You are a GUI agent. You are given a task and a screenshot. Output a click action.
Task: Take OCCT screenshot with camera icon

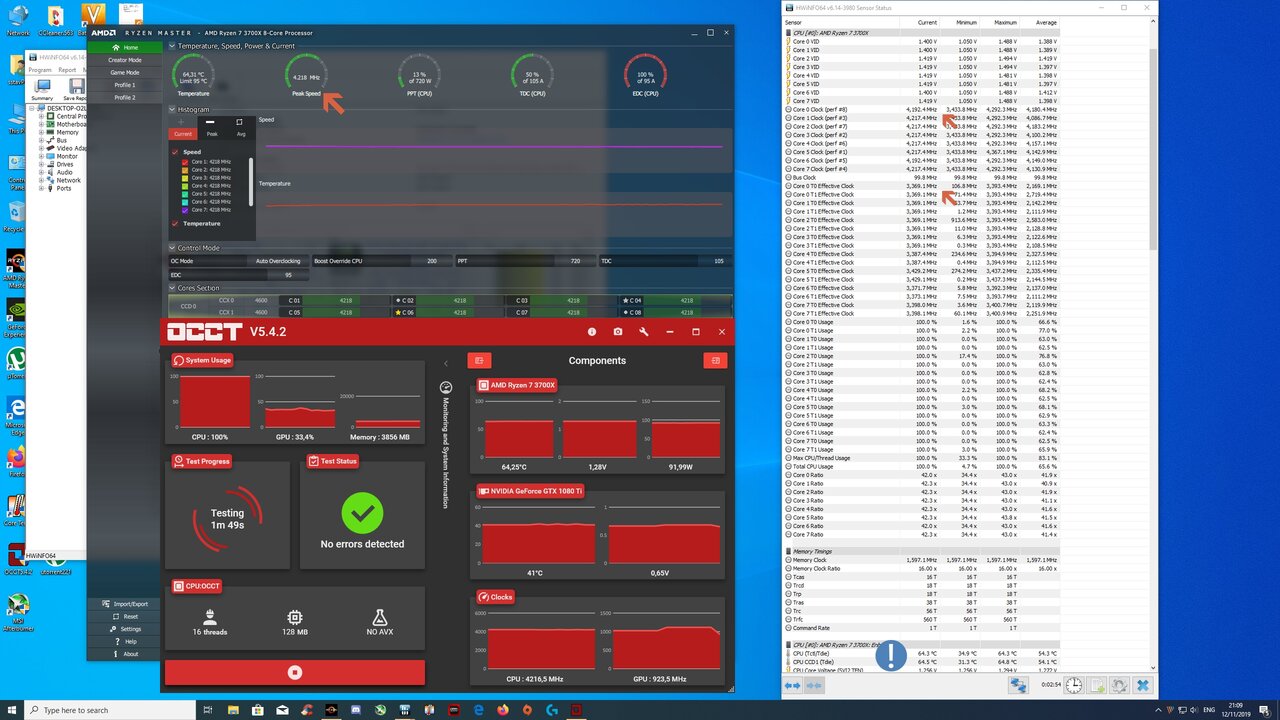click(618, 332)
